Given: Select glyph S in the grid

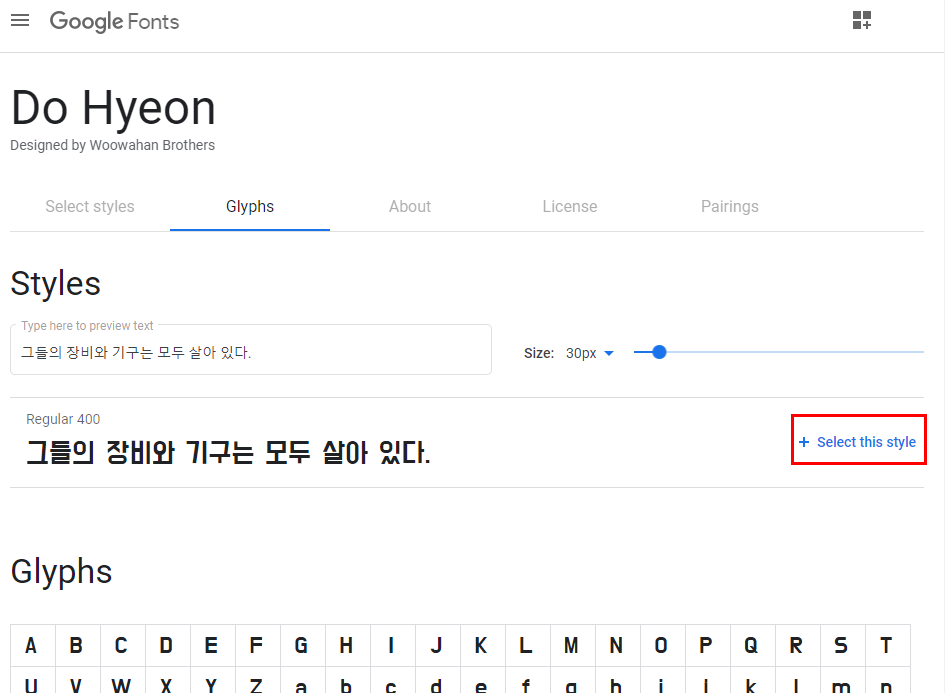Looking at the screenshot, I should point(843,645).
